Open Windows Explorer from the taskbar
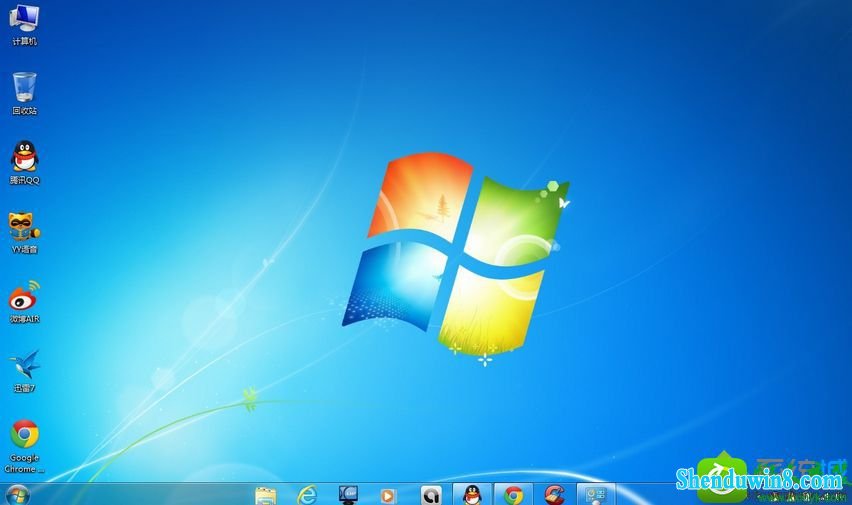Viewport: 852px width, 505px height. click(x=266, y=495)
